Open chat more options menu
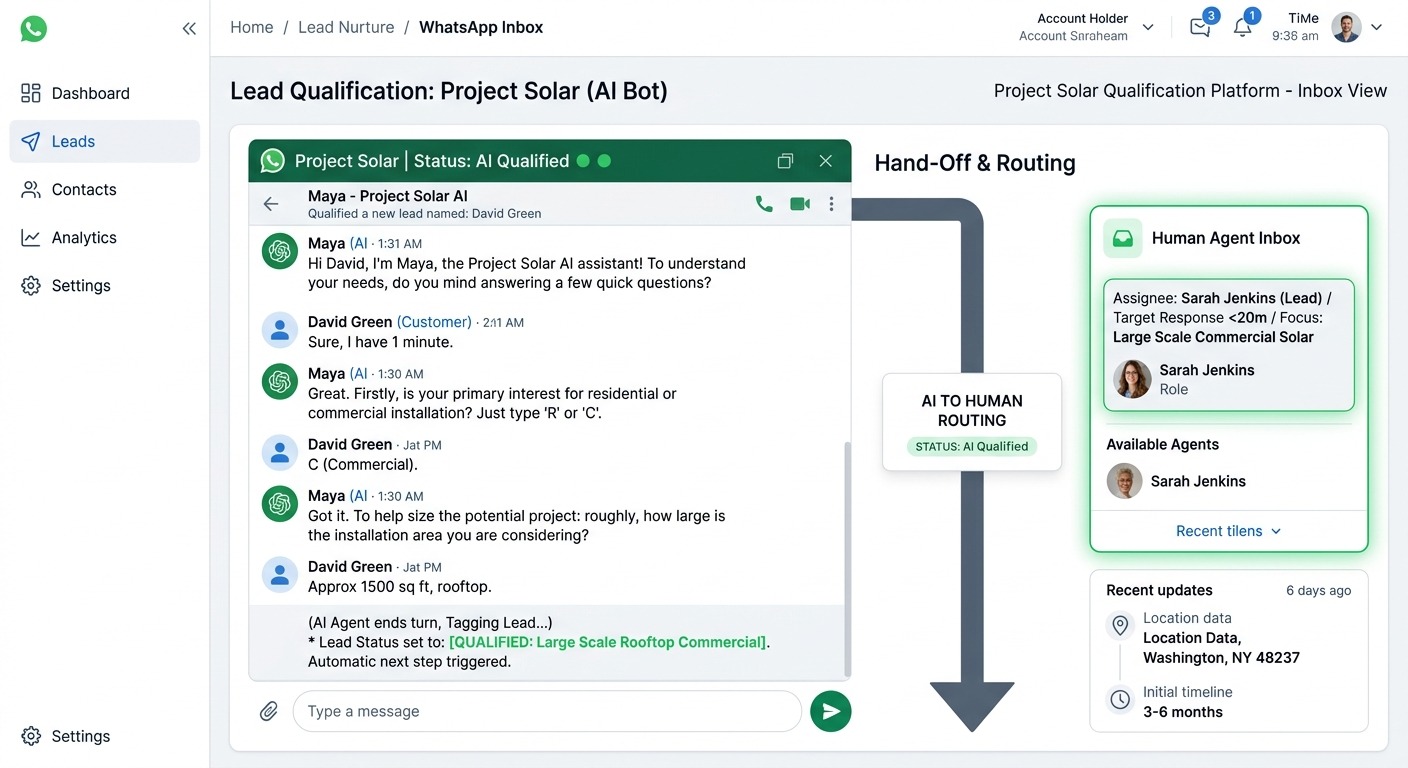Viewport: 1408px width, 768px height. point(831,204)
